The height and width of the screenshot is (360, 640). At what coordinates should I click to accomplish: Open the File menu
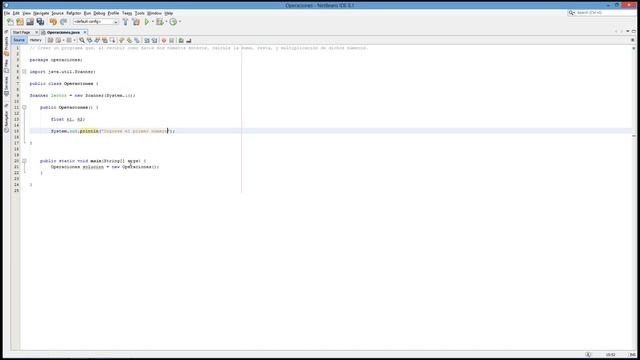[x=7, y=13]
